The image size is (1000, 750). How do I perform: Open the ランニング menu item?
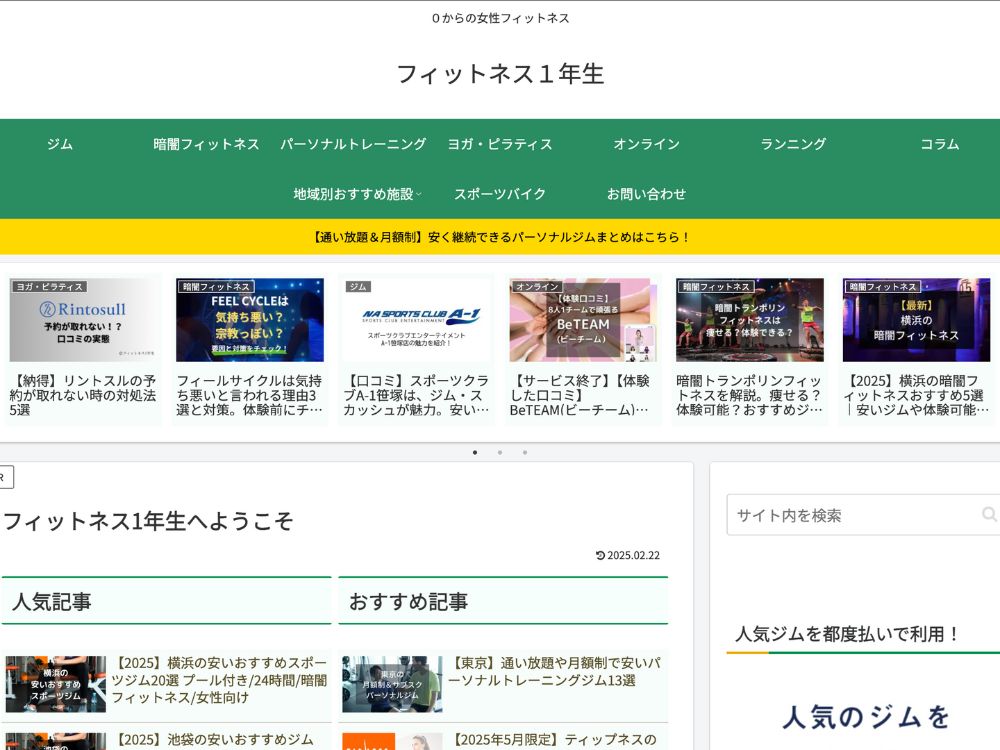pos(793,144)
